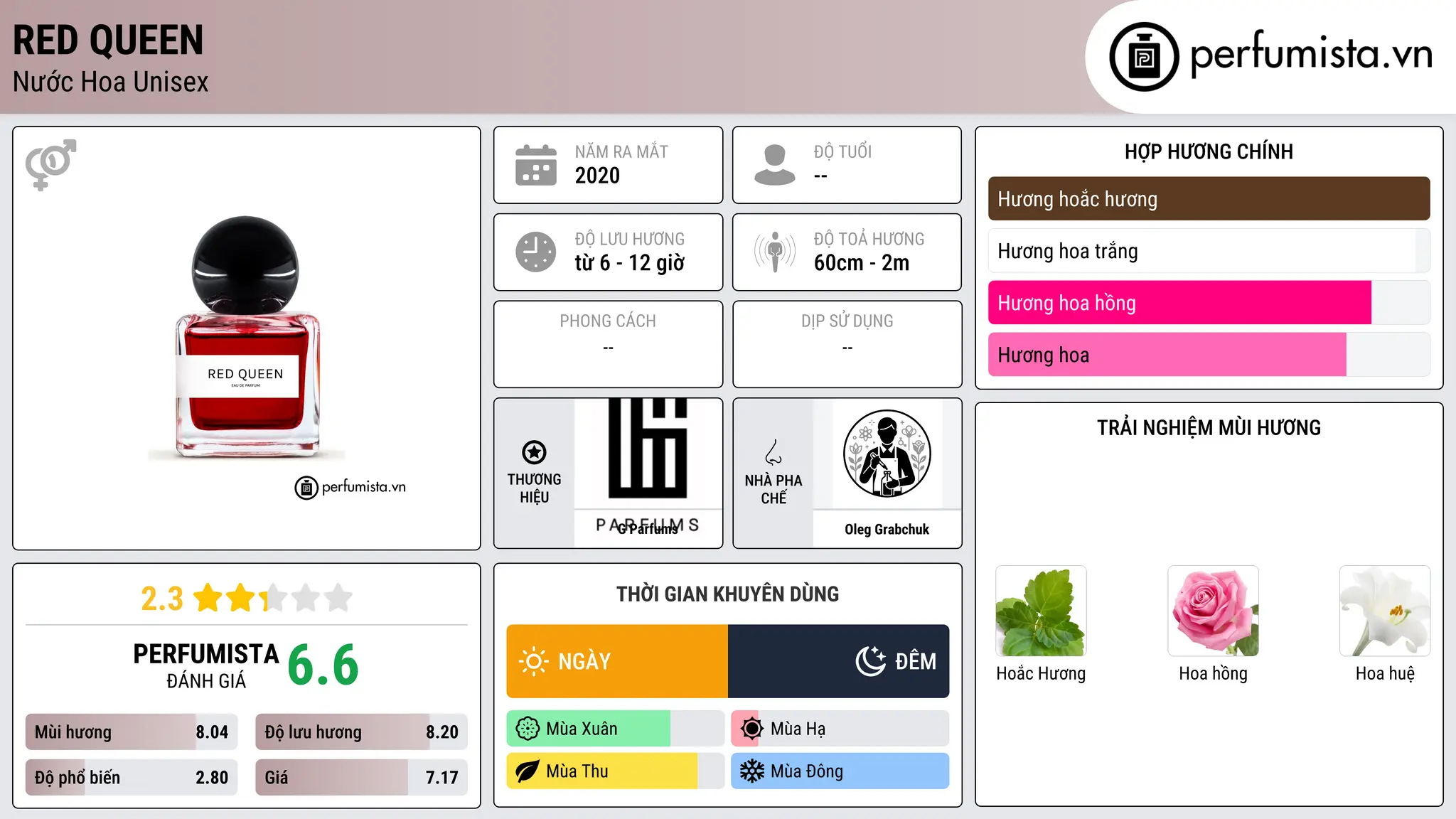Click the Thời gian khuyên dùng heading
Screen dimensions: 1456x819
(728, 594)
